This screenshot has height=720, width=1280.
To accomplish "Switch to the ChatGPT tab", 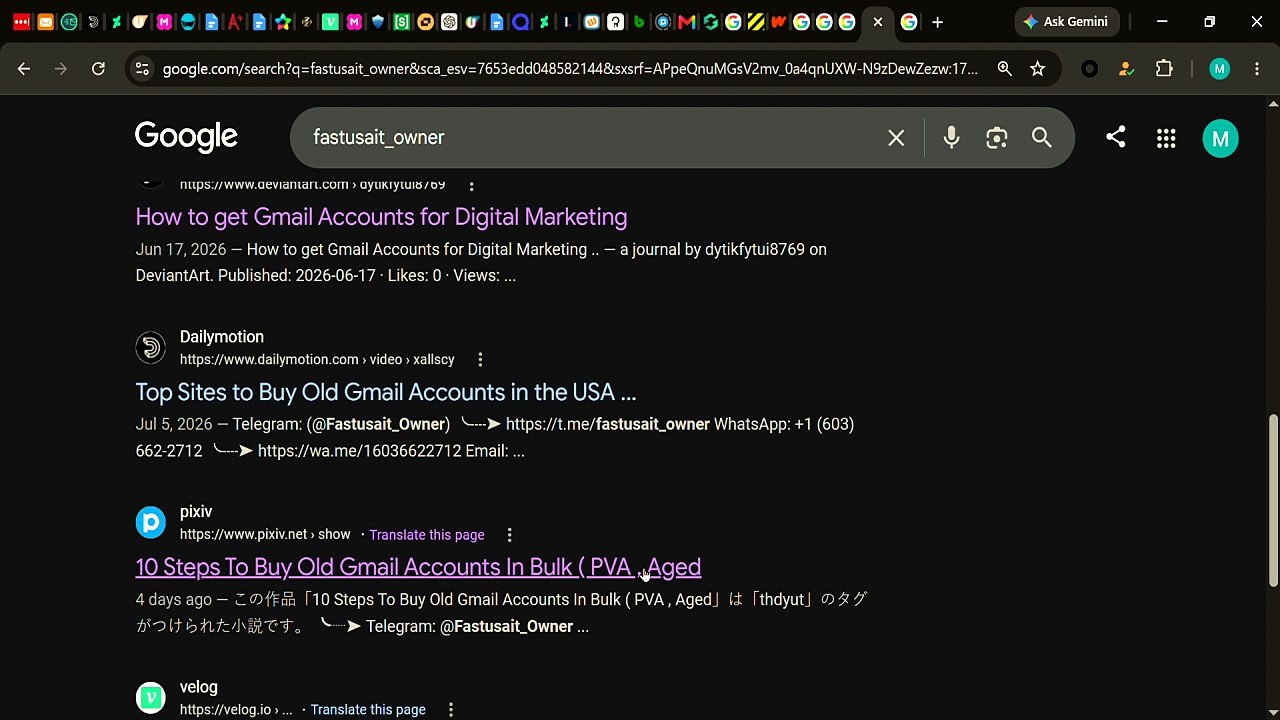I will click(x=450, y=22).
